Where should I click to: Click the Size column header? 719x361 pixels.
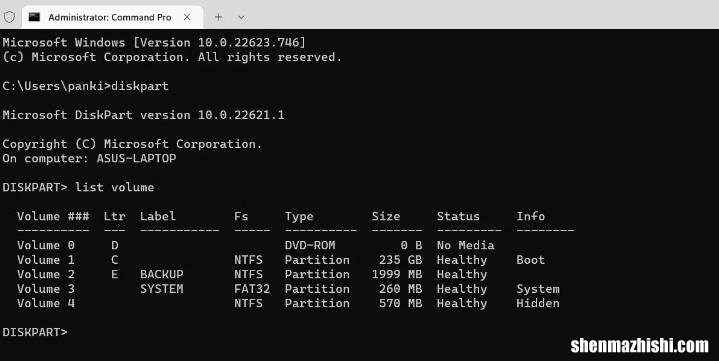tap(386, 217)
